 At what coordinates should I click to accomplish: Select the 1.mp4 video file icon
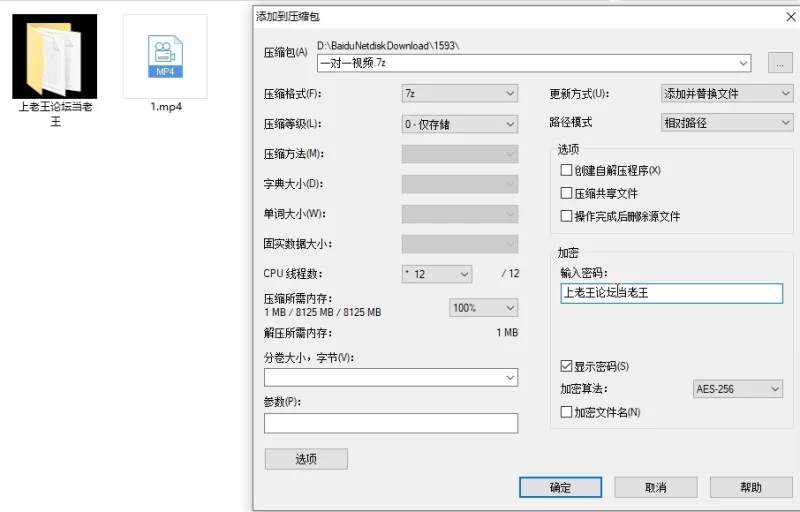coord(165,57)
